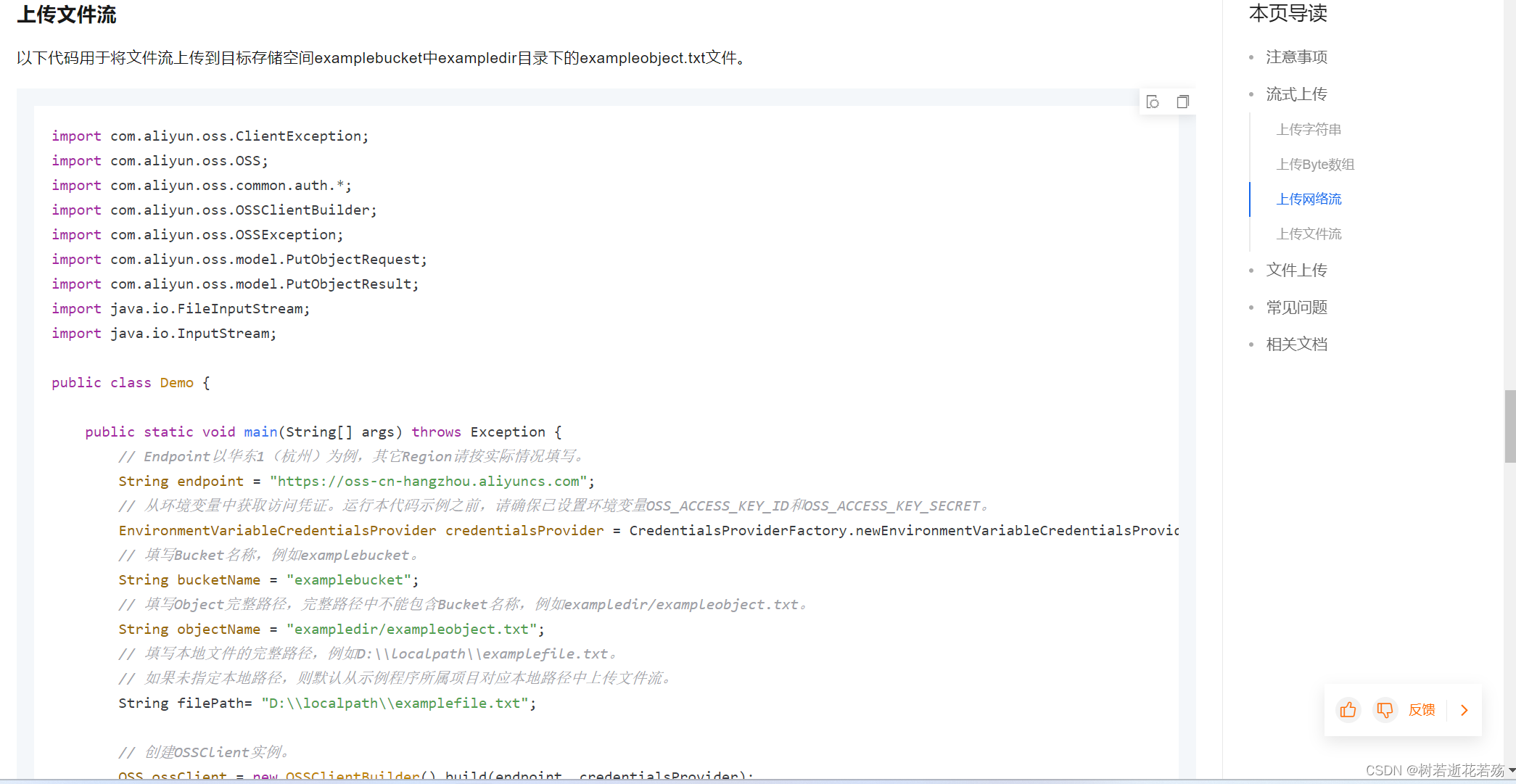Select 上传字符串 navigation item
The image size is (1516, 784).
click(1309, 129)
